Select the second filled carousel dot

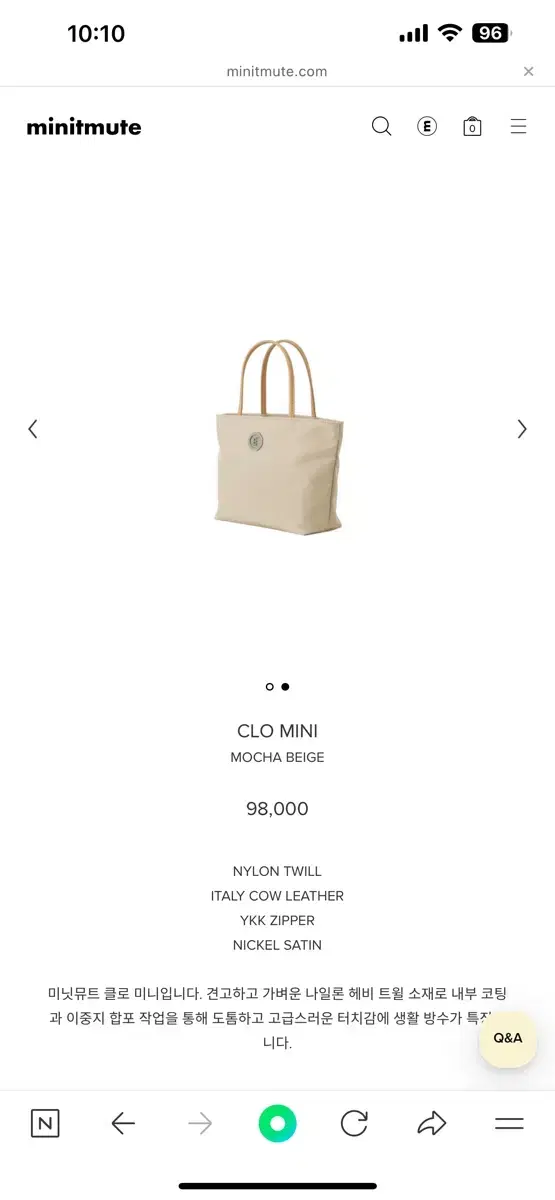[285, 687]
